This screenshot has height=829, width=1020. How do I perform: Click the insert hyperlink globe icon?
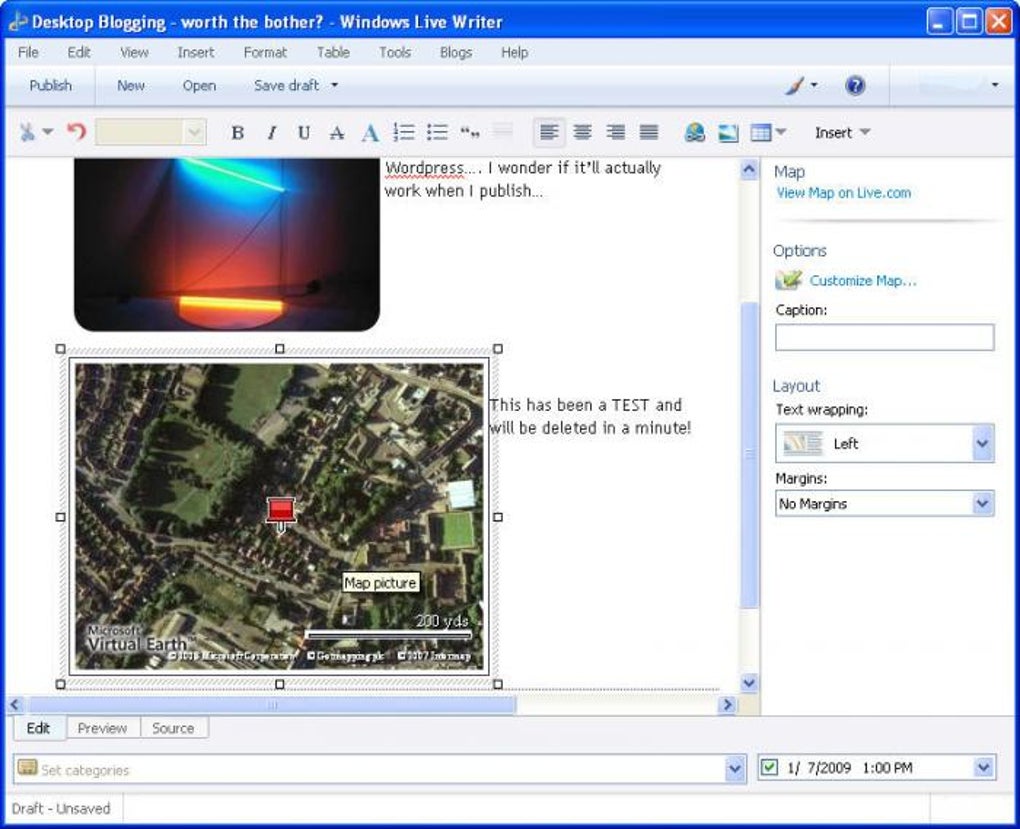click(x=695, y=133)
